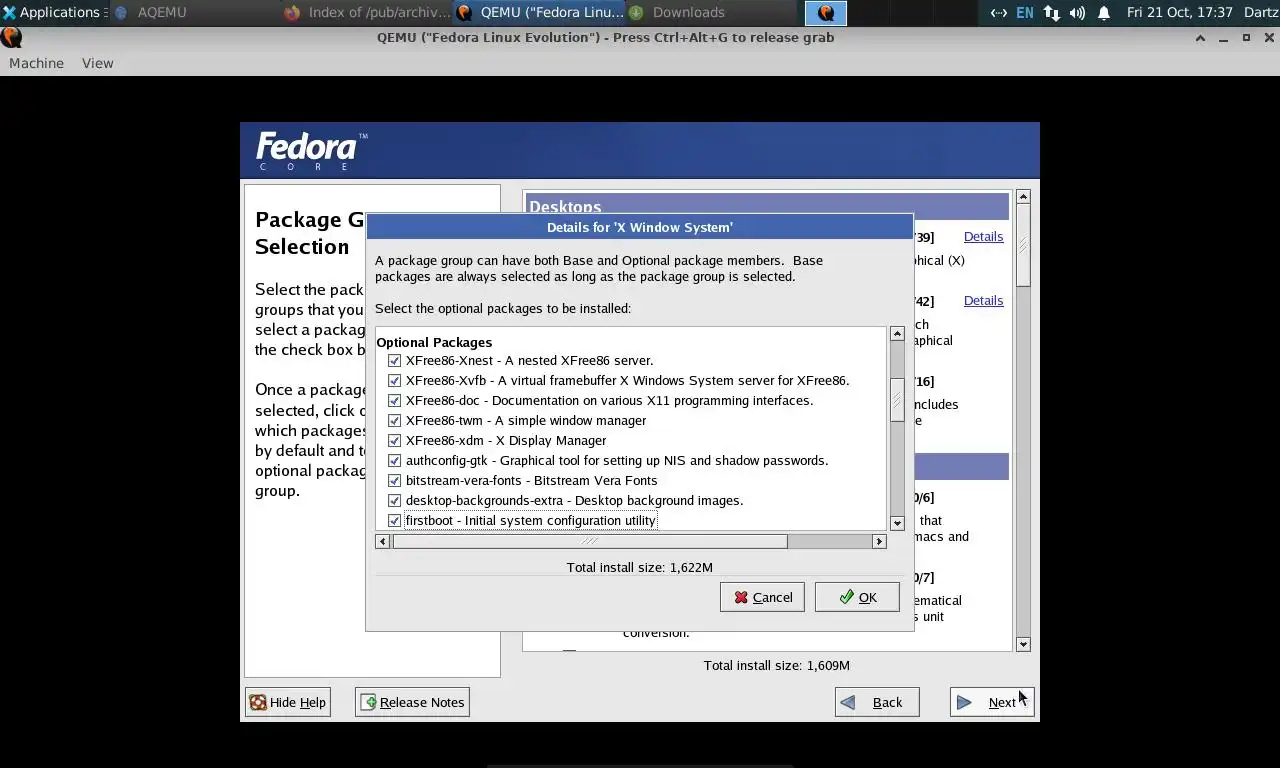Open the network connection tray icon
Screen dimensions: 1280x768
pyautogui.click(x=1051, y=12)
